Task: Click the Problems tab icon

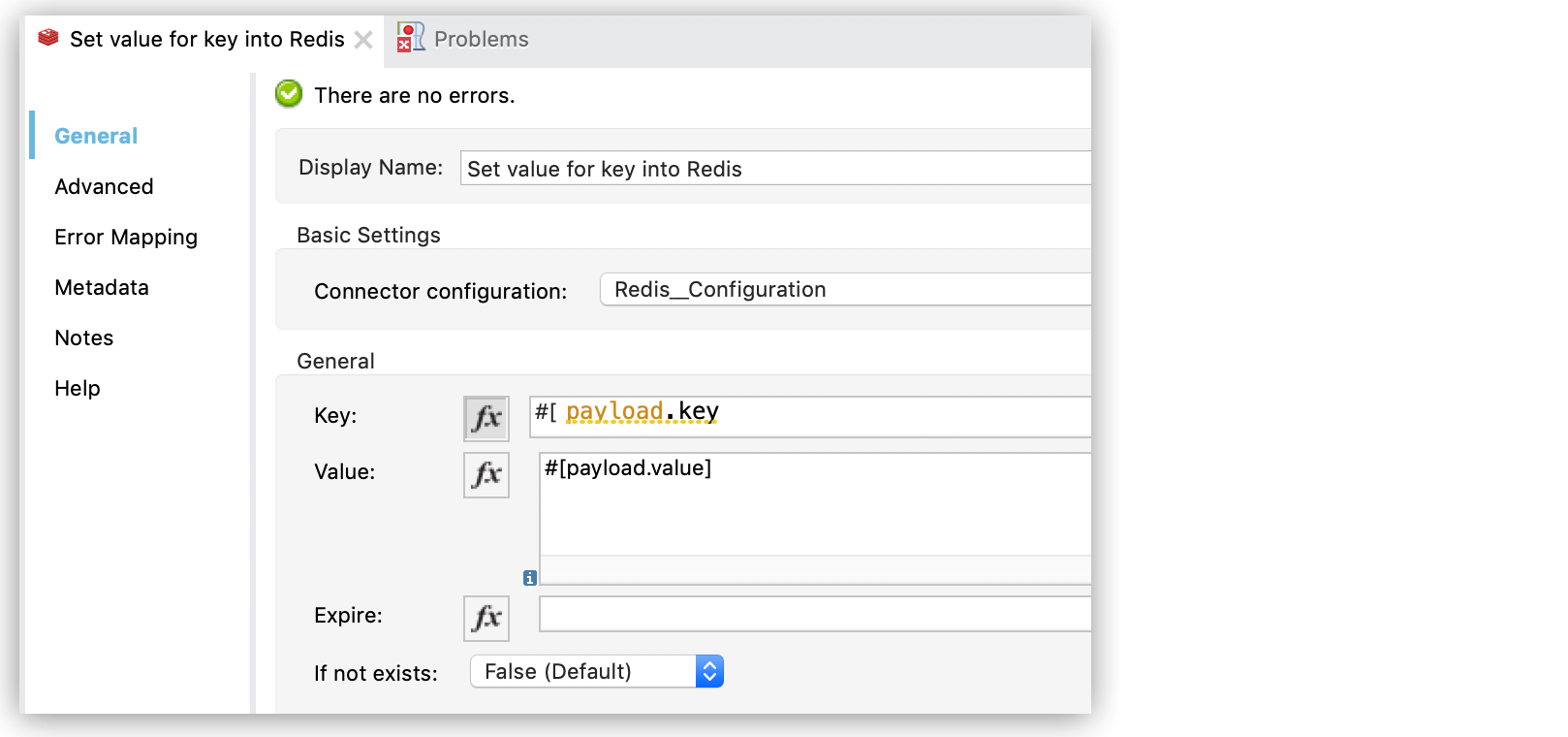Action: [410, 38]
